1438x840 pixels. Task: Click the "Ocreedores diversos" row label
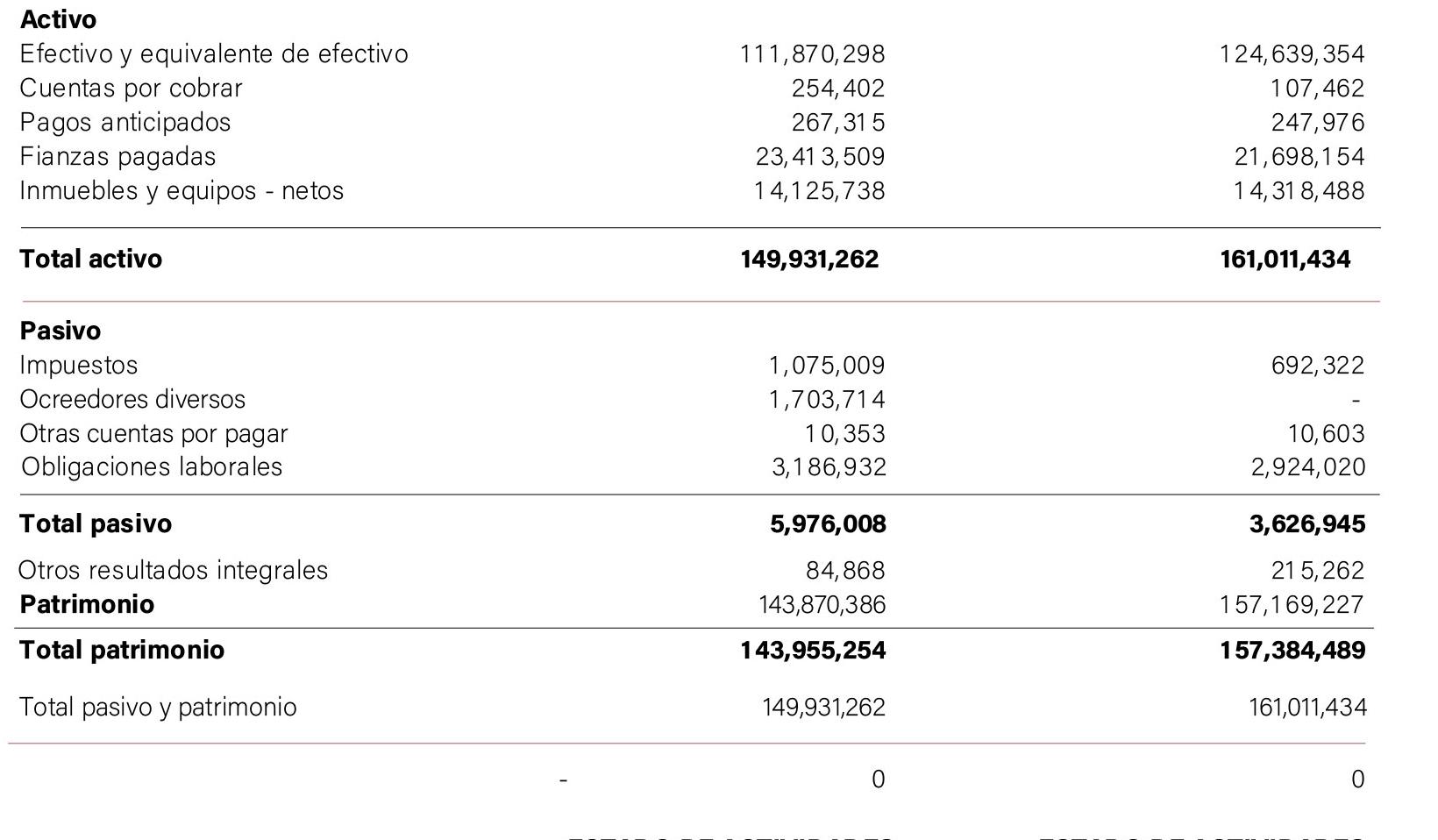pos(132,400)
